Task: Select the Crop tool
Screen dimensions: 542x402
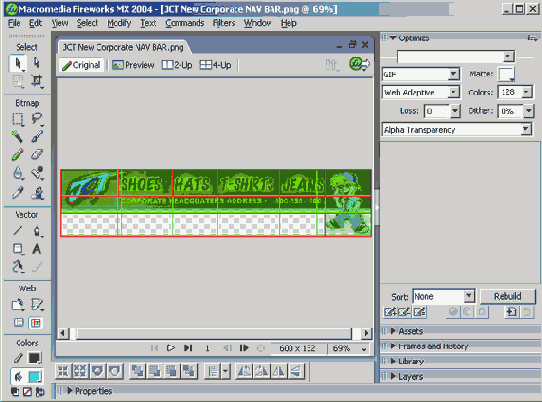Action: click(x=37, y=82)
